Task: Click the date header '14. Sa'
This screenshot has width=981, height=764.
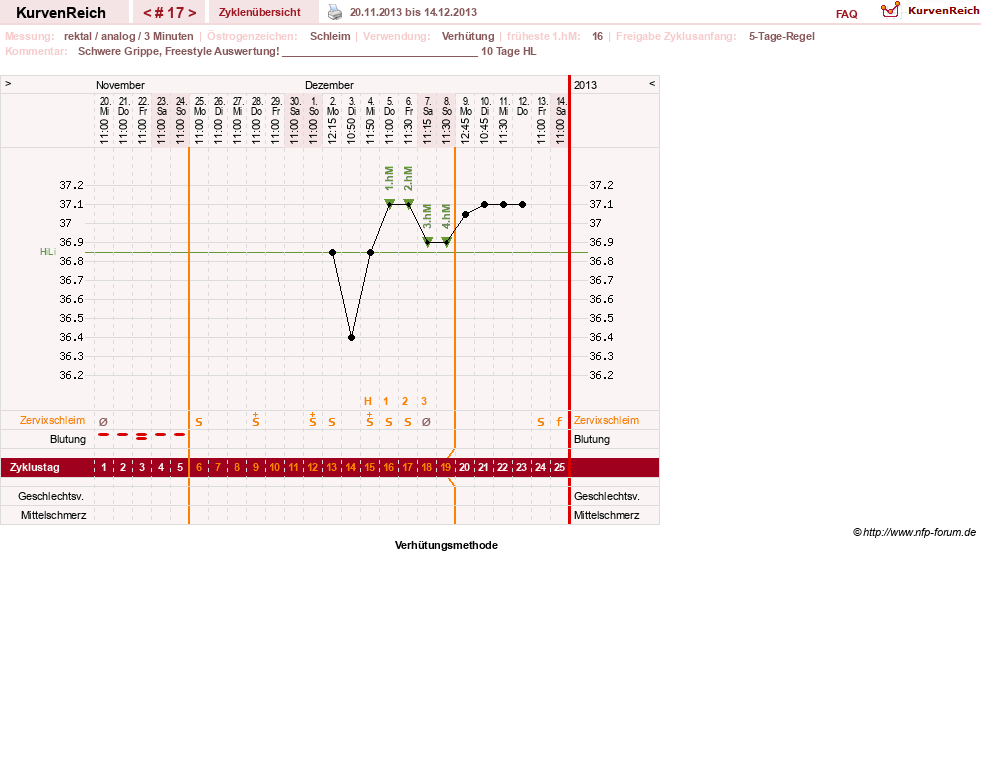Action: point(561,106)
